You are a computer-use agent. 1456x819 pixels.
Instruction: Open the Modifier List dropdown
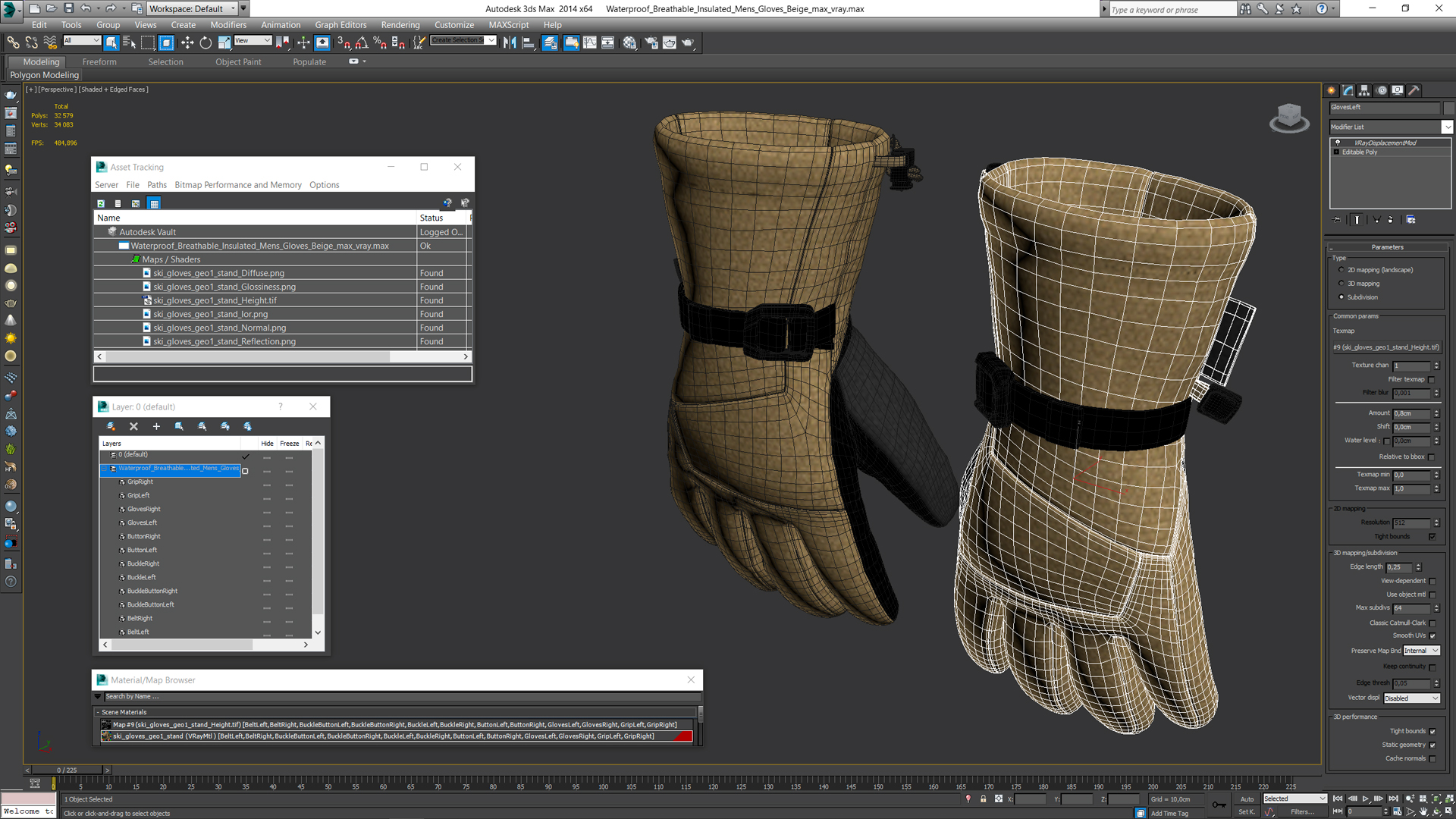[x=1447, y=127]
